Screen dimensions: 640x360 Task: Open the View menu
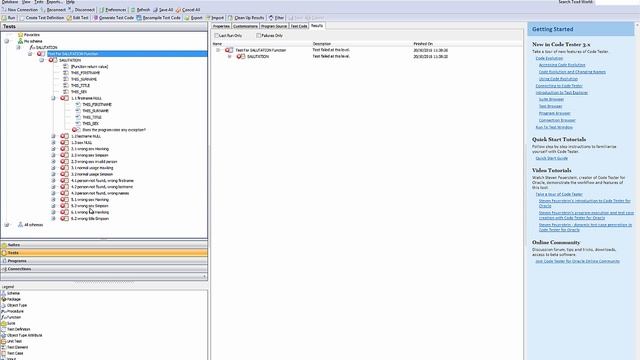pos(26,2)
